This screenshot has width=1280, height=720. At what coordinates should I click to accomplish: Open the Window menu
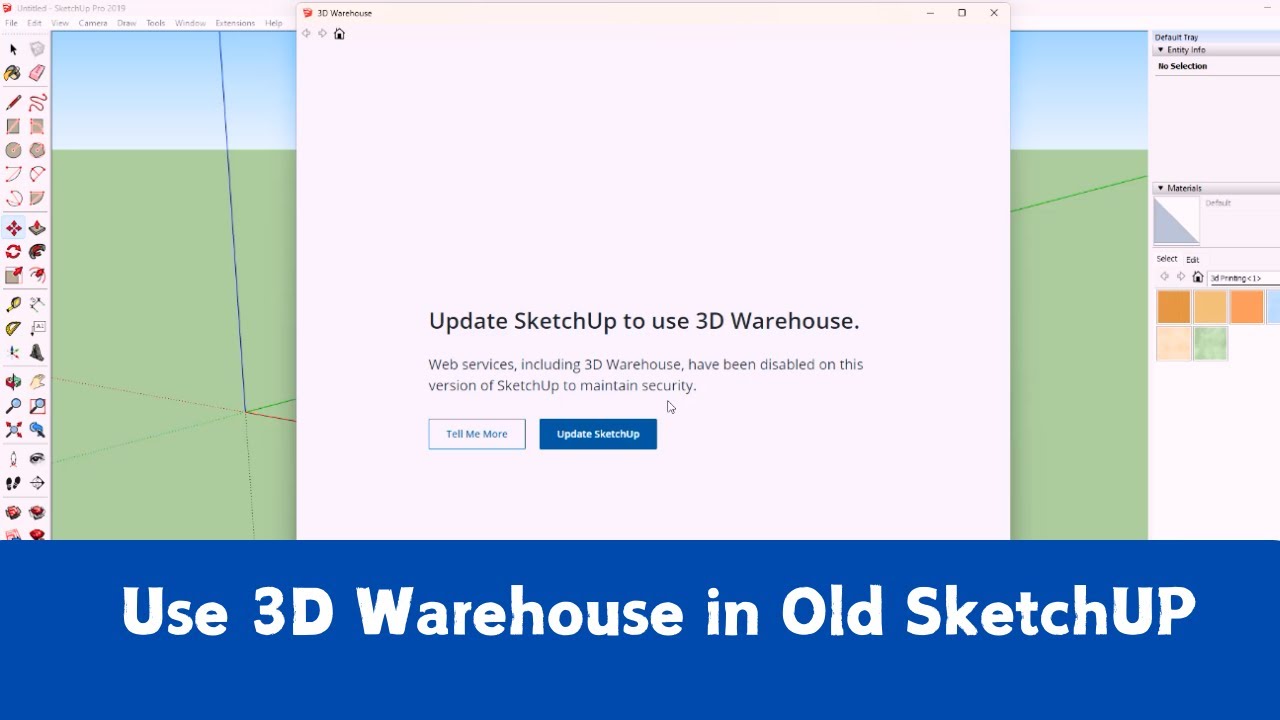pos(190,23)
